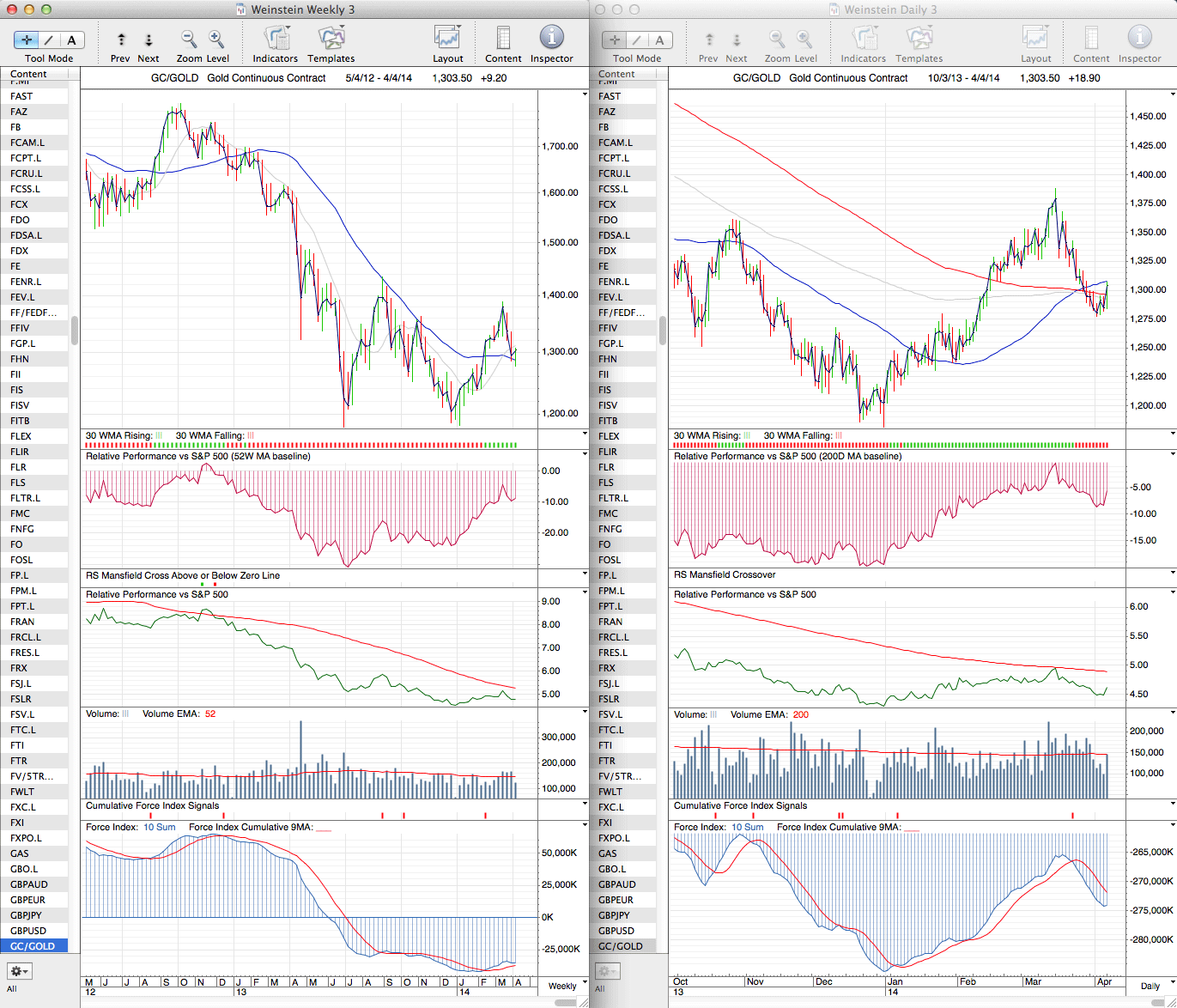Toggle the Content list panel icon
The width and height of the screenshot is (1177, 1008).
coord(503,39)
